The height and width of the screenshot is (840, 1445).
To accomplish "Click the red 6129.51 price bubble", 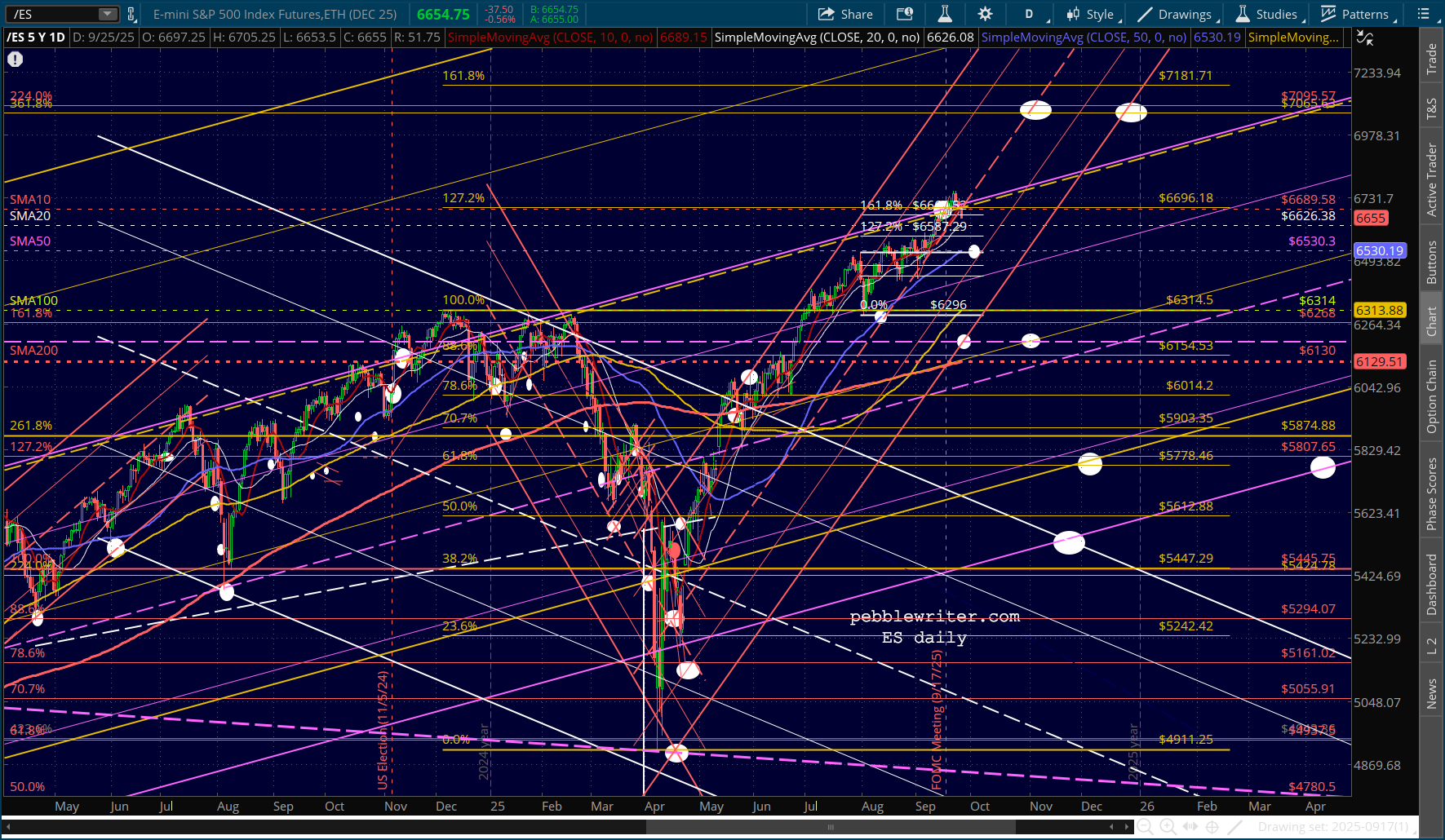I will tap(1380, 361).
